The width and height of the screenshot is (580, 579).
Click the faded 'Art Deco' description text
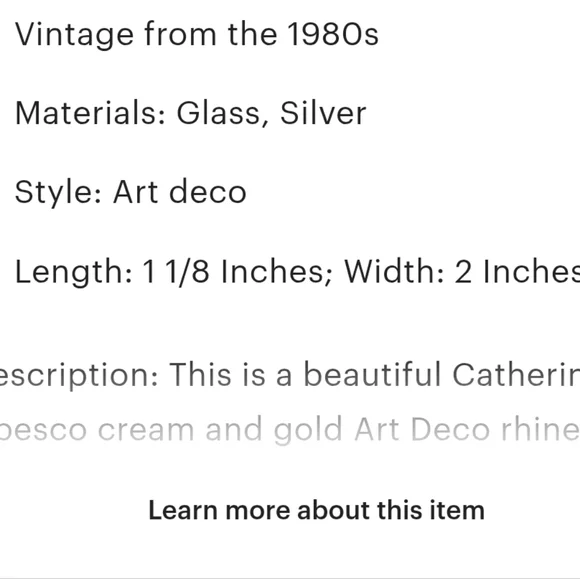coord(422,430)
